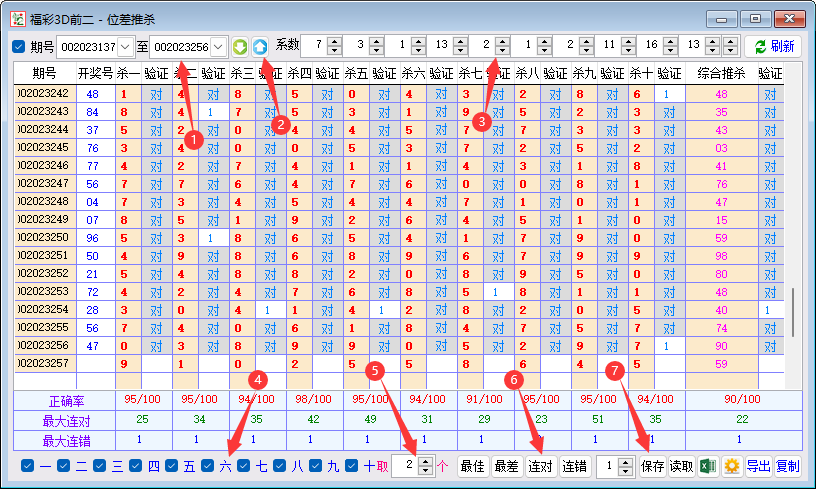Click the 开奖号 column header
This screenshot has height=489, width=816.
click(x=95, y=73)
